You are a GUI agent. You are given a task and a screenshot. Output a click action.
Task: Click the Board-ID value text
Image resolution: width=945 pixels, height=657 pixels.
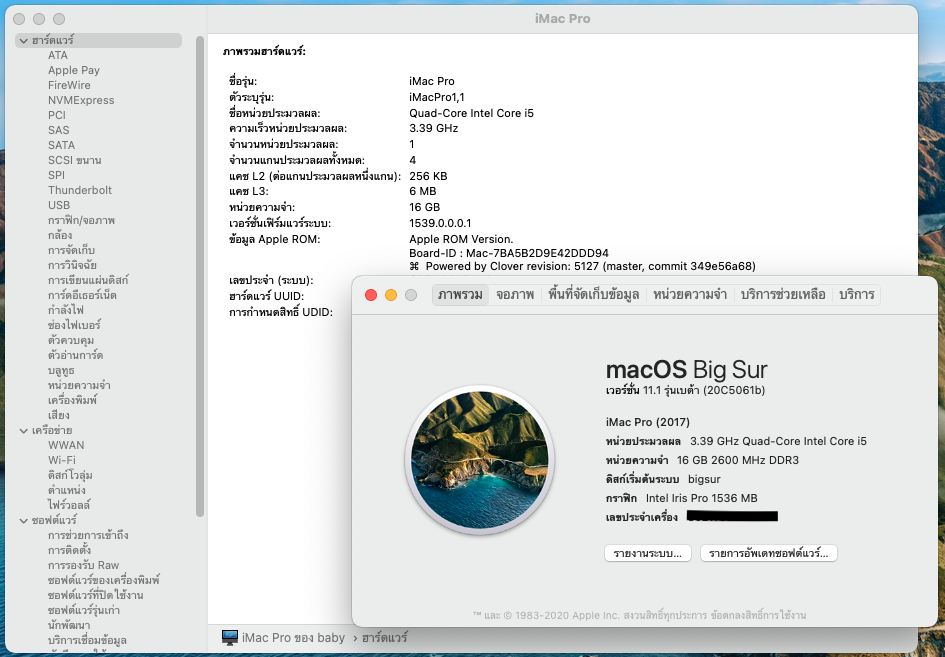tap(509, 253)
